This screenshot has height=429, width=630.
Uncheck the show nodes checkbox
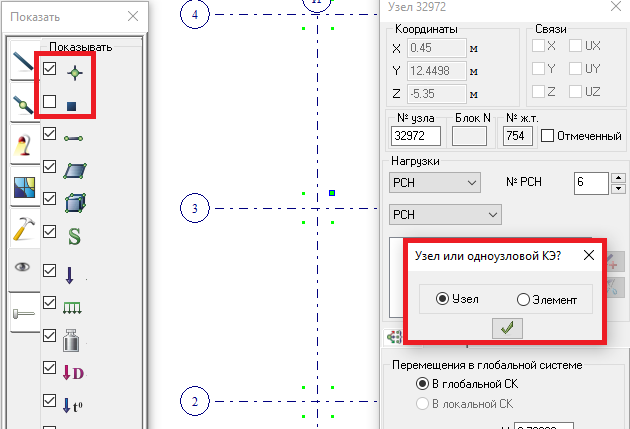pyautogui.click(x=50, y=69)
